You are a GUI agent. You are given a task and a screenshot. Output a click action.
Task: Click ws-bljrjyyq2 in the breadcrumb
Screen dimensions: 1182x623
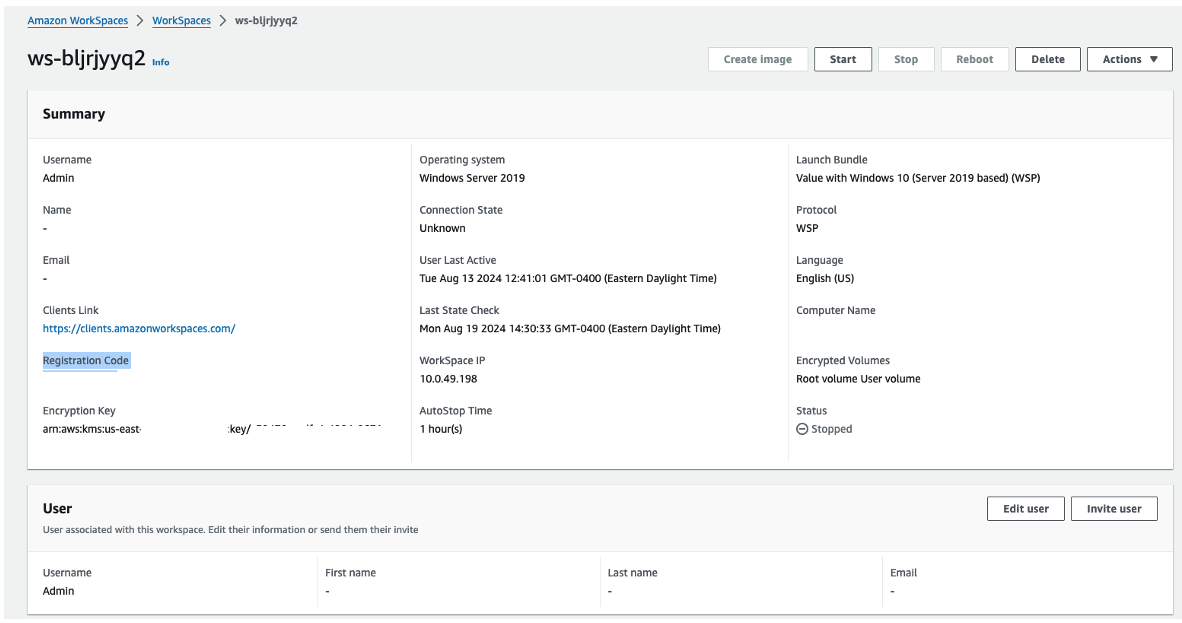[266, 20]
